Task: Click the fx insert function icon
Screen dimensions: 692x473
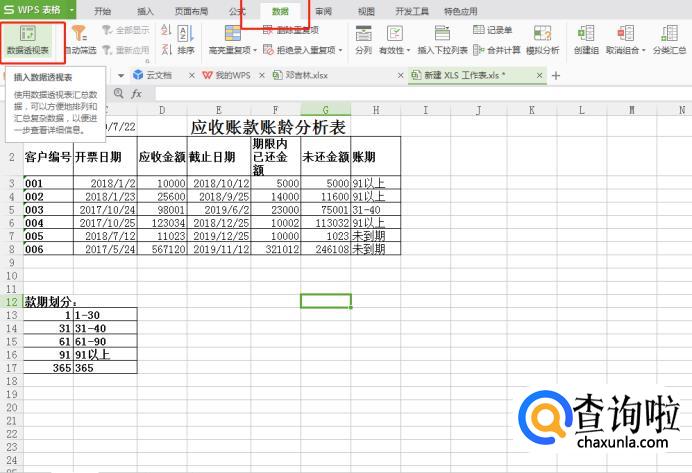Action: [x=137, y=94]
